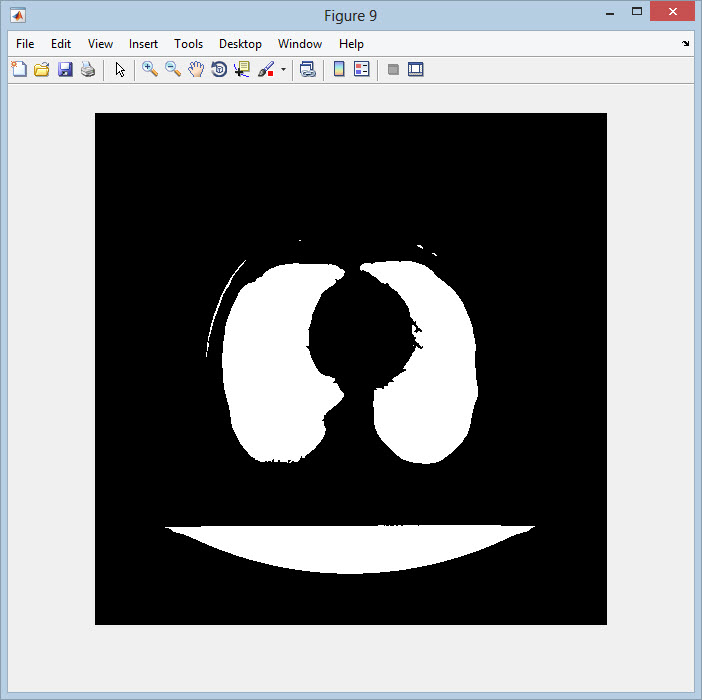Open the Help menu

click(351, 44)
